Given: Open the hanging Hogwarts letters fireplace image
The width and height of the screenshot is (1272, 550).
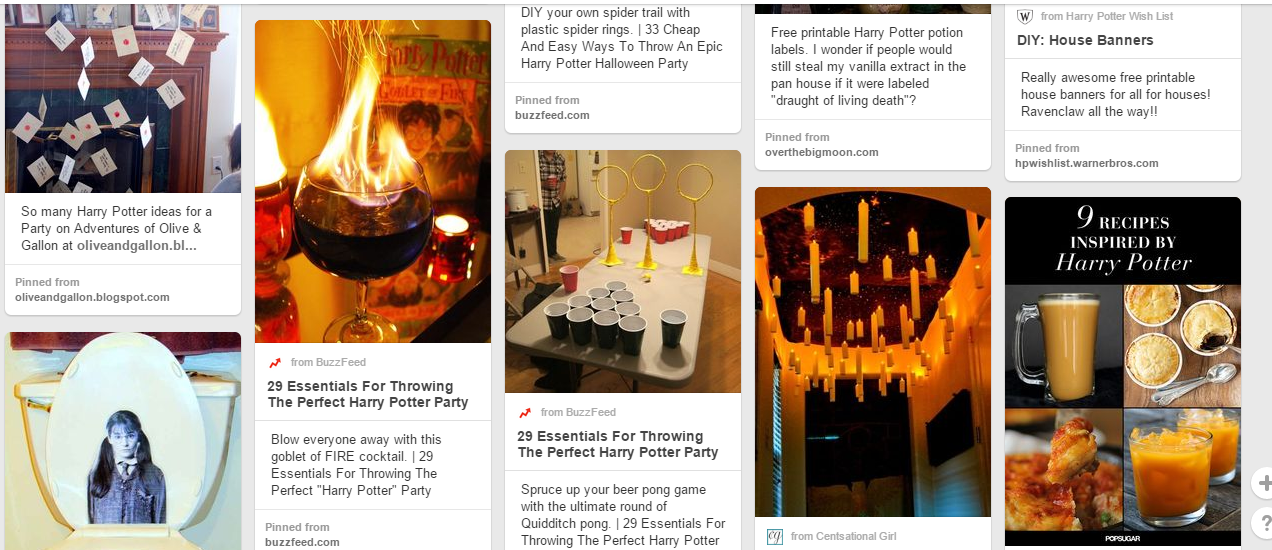Looking at the screenshot, I should (x=123, y=98).
